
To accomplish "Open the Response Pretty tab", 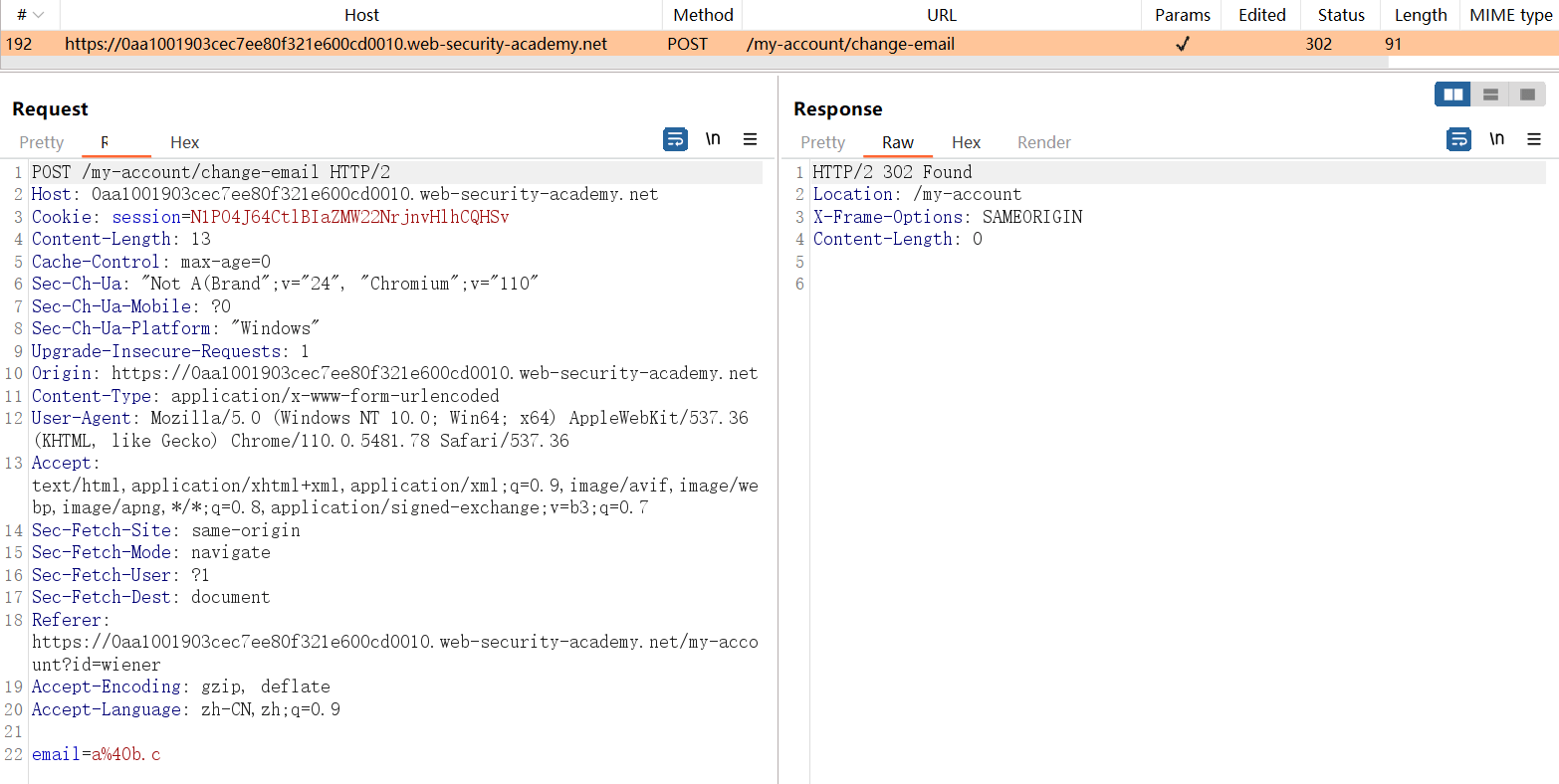I will coord(822,142).
